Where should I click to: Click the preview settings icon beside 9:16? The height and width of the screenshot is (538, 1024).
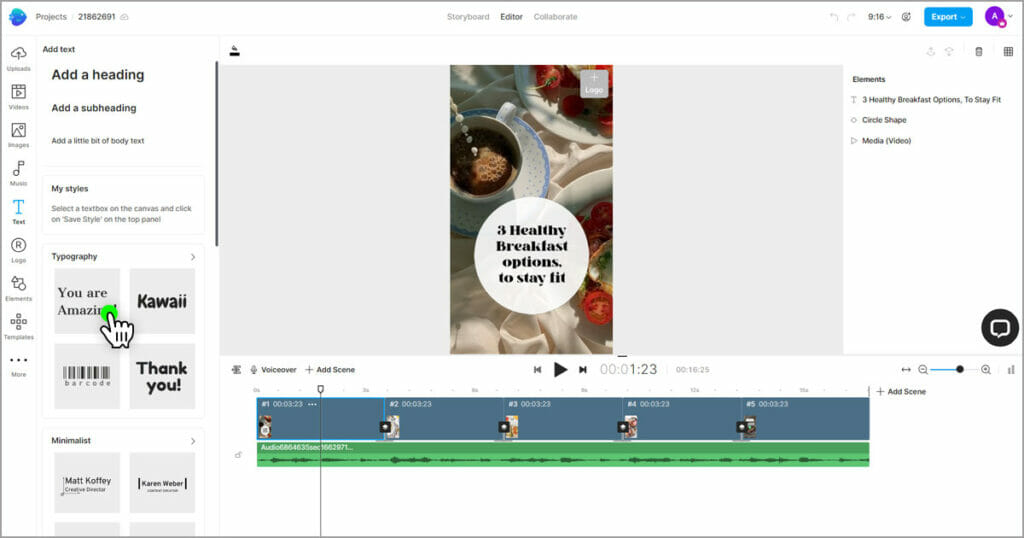(x=906, y=17)
